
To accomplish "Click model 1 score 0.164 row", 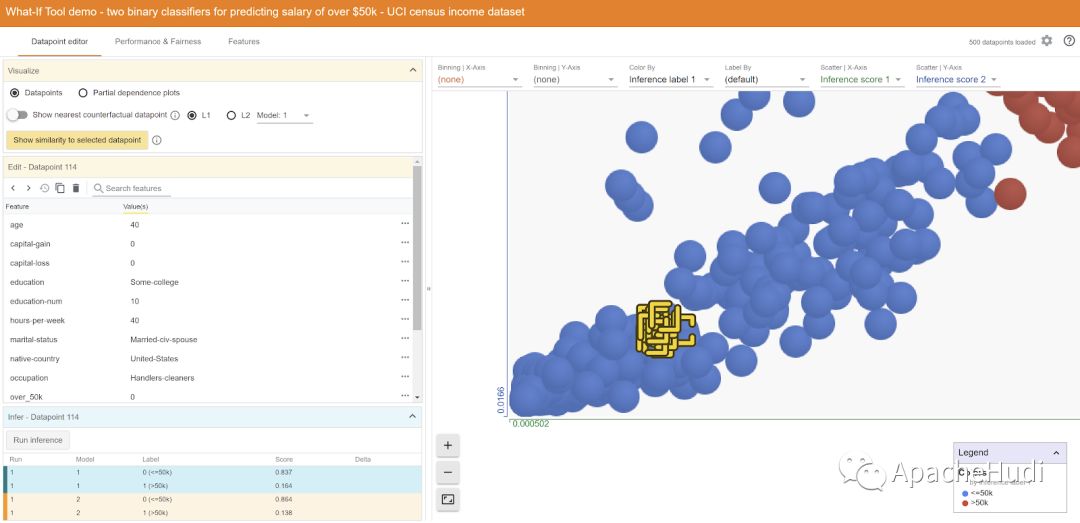I will (x=212, y=486).
